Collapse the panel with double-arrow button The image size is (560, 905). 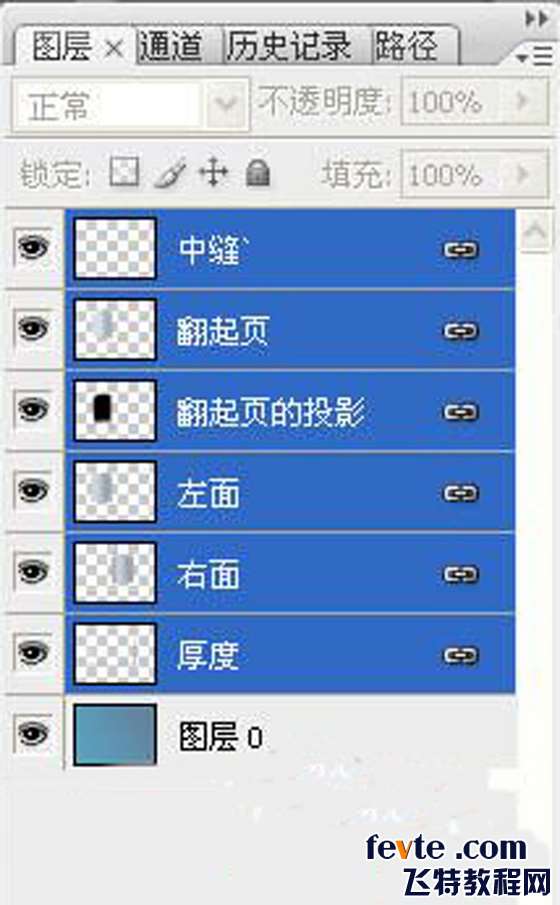[x=536, y=18]
